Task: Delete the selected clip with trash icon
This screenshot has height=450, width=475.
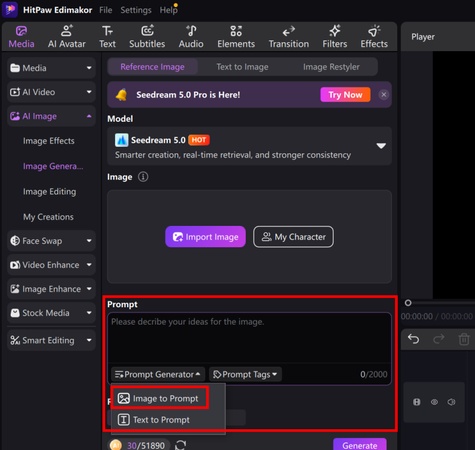Action: (464, 339)
